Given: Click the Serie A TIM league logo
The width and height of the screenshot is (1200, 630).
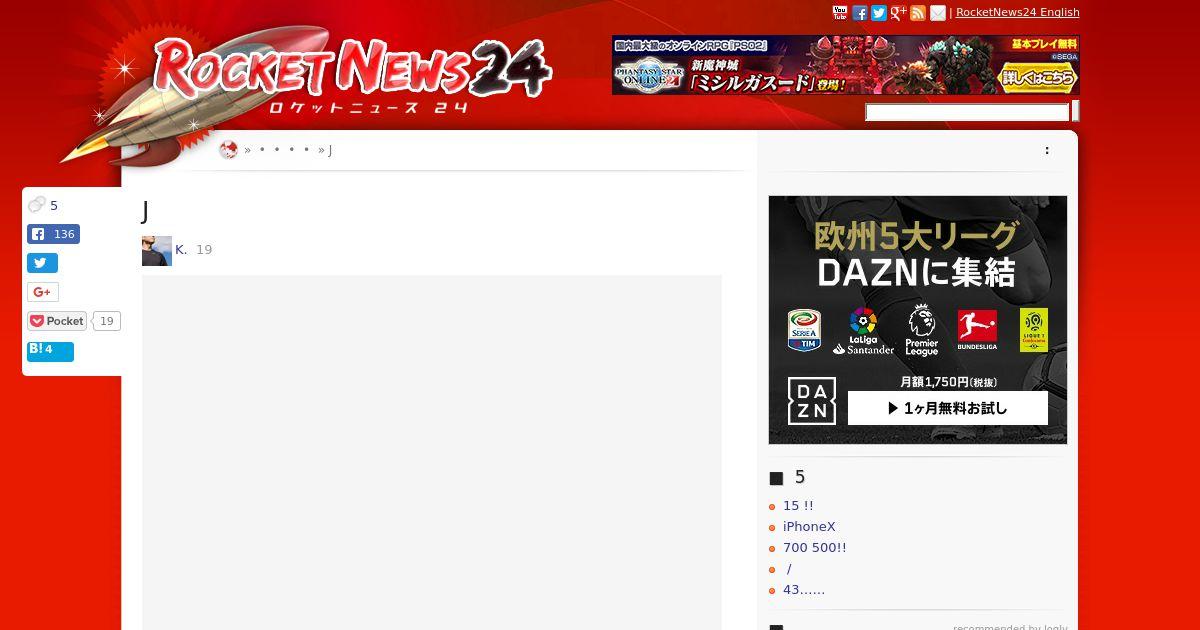Looking at the screenshot, I should 804,330.
